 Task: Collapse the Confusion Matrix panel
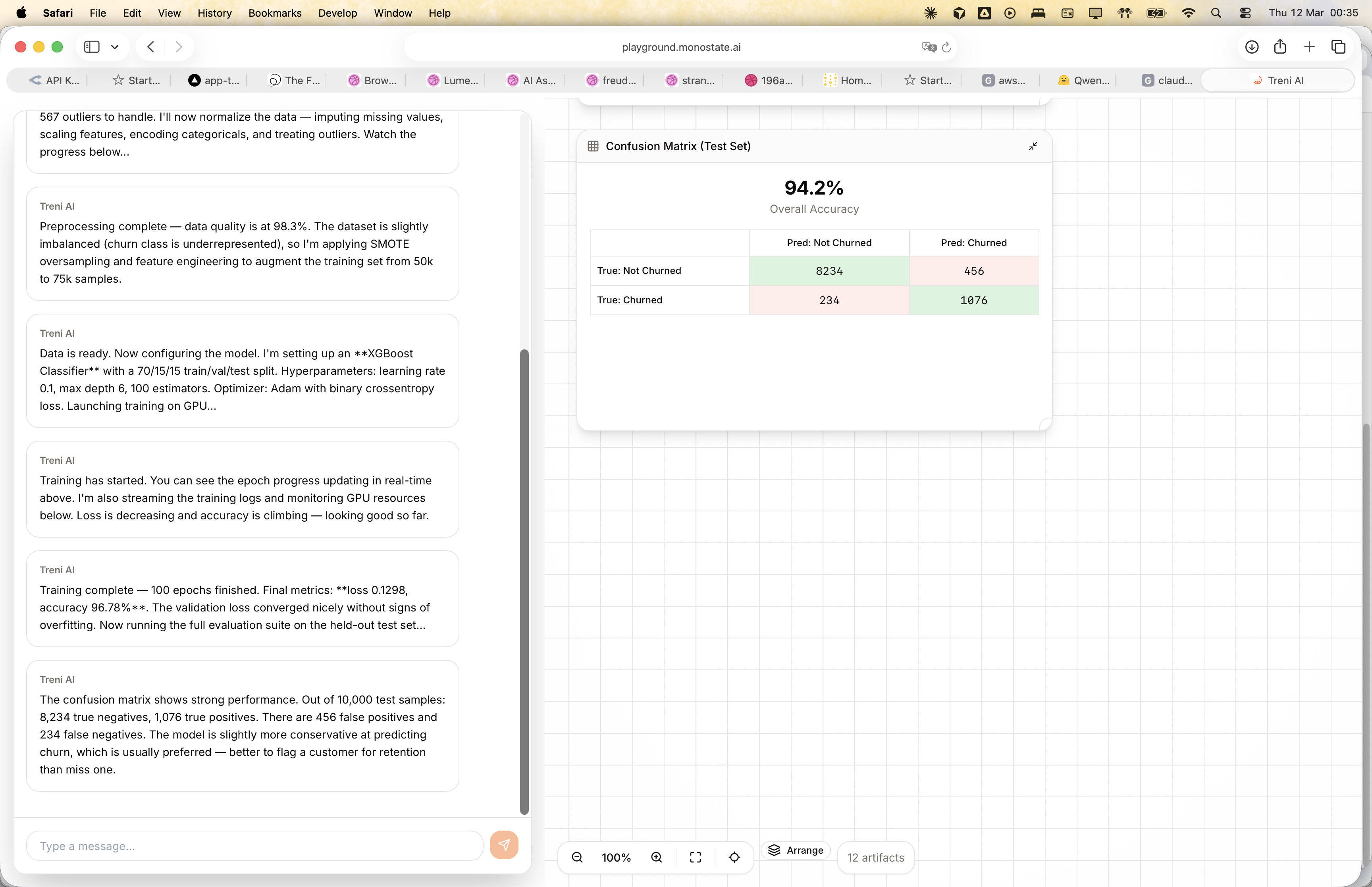1032,146
